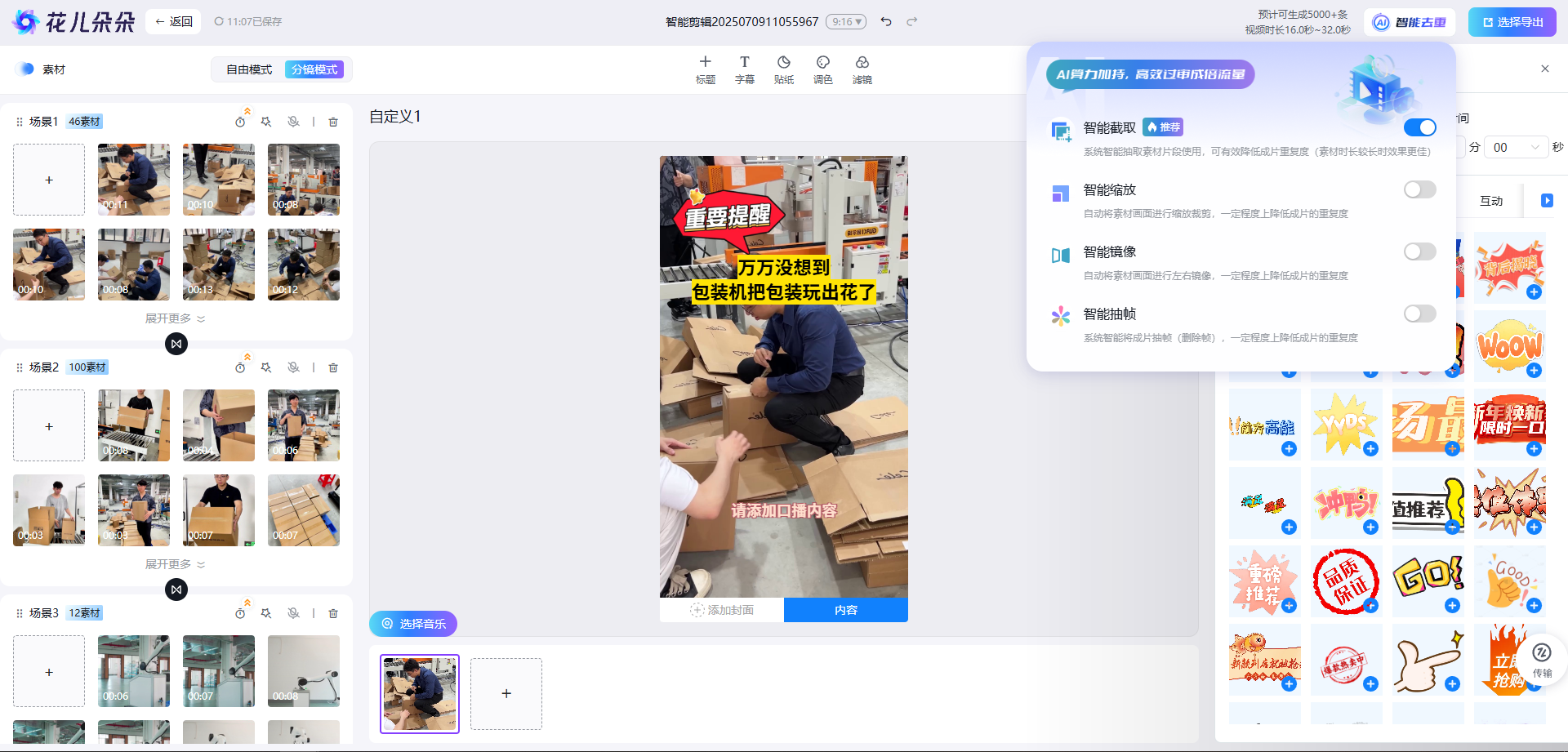Viewport: 1568px width, 752px height.
Task: Click the drag handle next to 场景1
Action: pyautogui.click(x=20, y=122)
